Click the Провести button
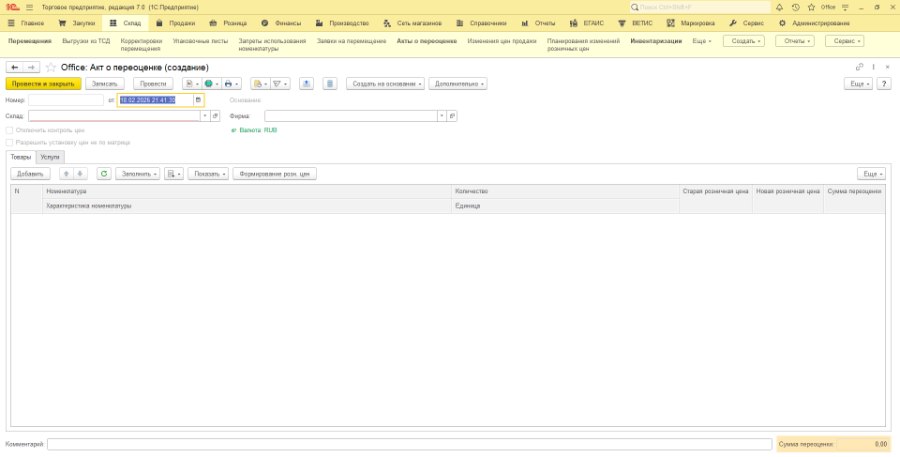The image size is (900, 457). pos(153,84)
